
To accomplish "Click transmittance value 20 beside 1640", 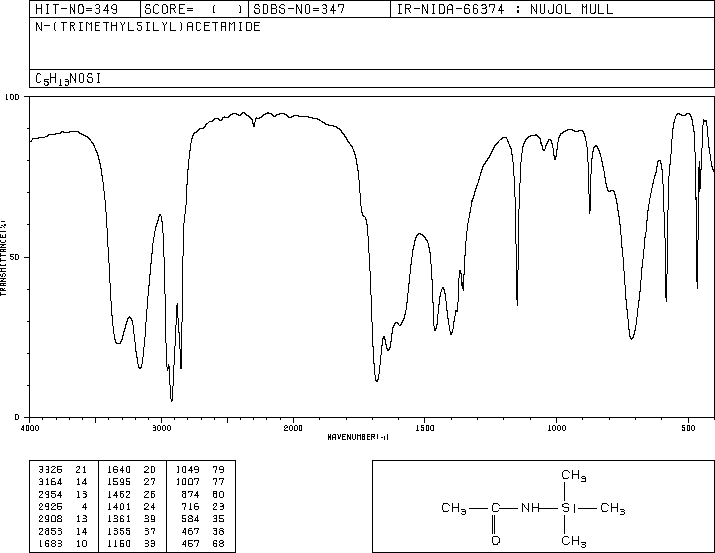I will [x=150, y=470].
